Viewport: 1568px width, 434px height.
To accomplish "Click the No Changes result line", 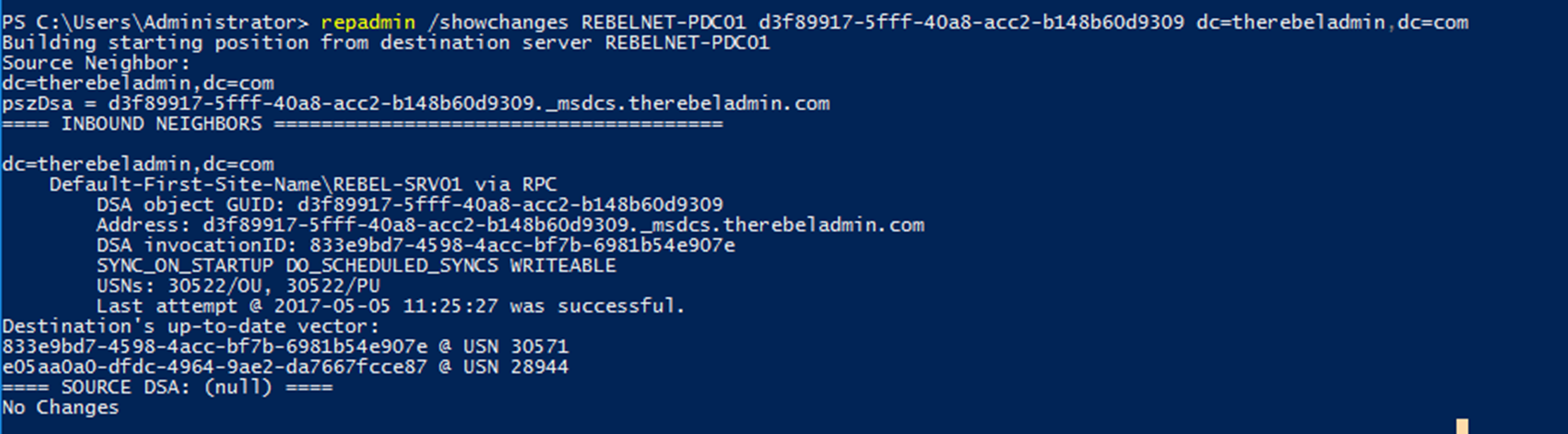I will click(60, 408).
